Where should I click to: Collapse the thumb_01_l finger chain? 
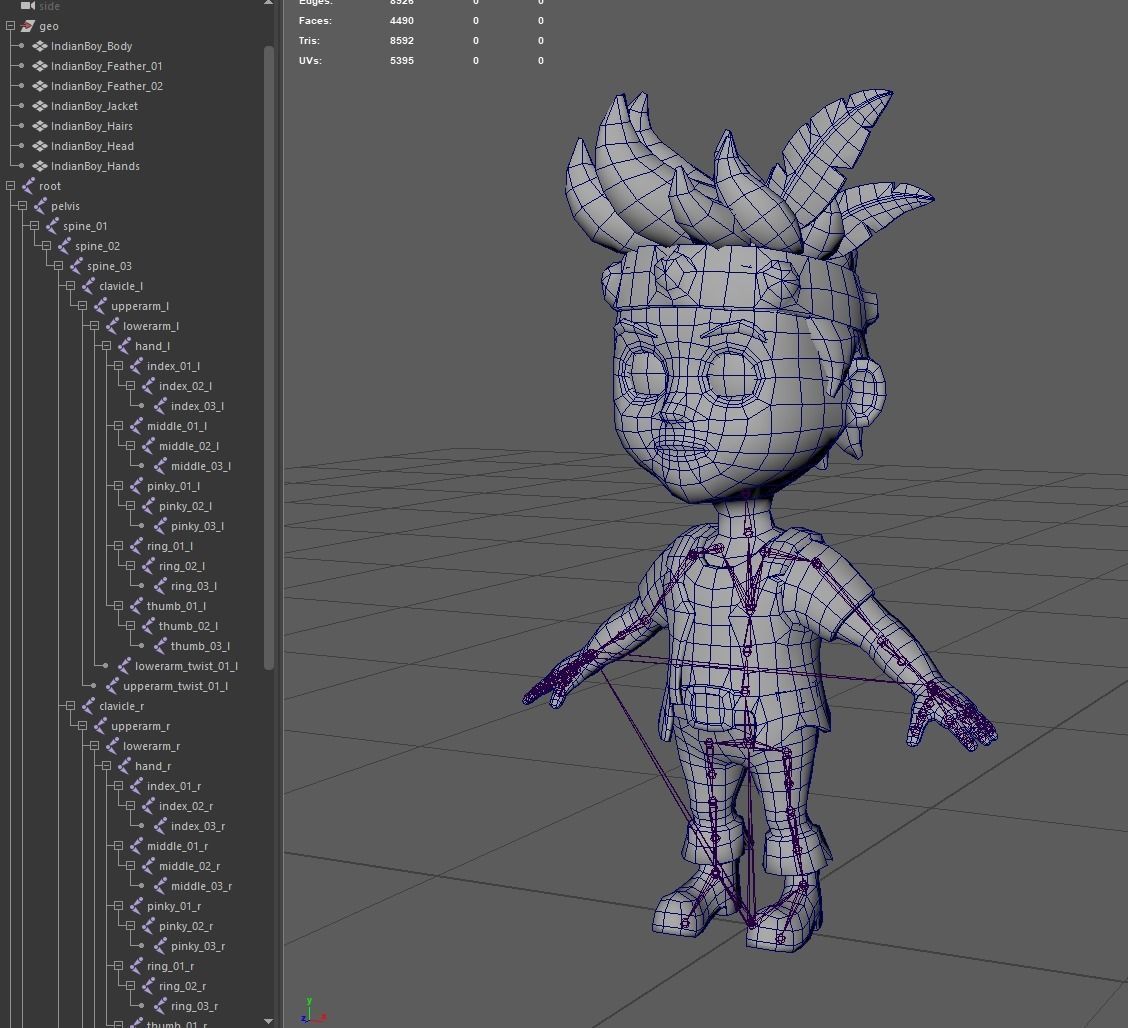[119, 606]
